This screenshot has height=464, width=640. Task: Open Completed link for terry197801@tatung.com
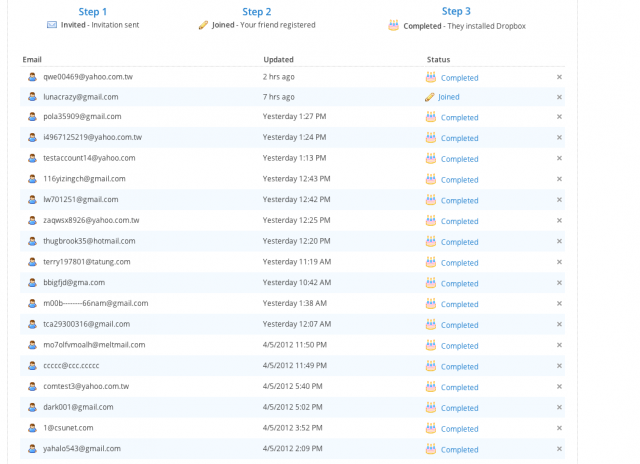[459, 263]
